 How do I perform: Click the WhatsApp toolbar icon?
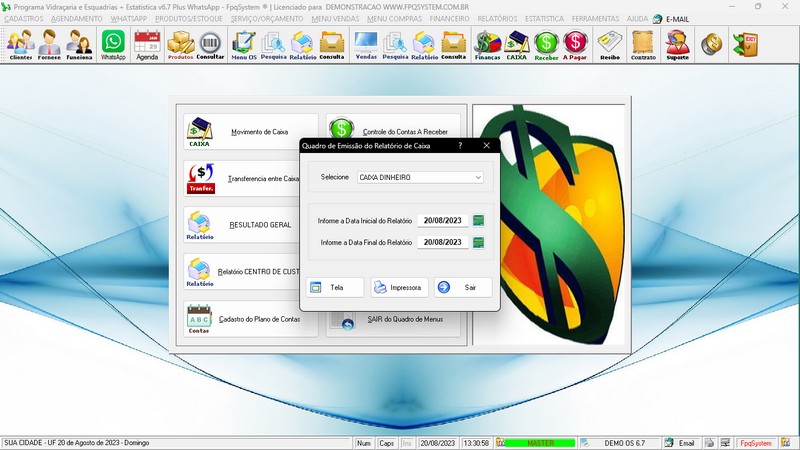point(114,45)
